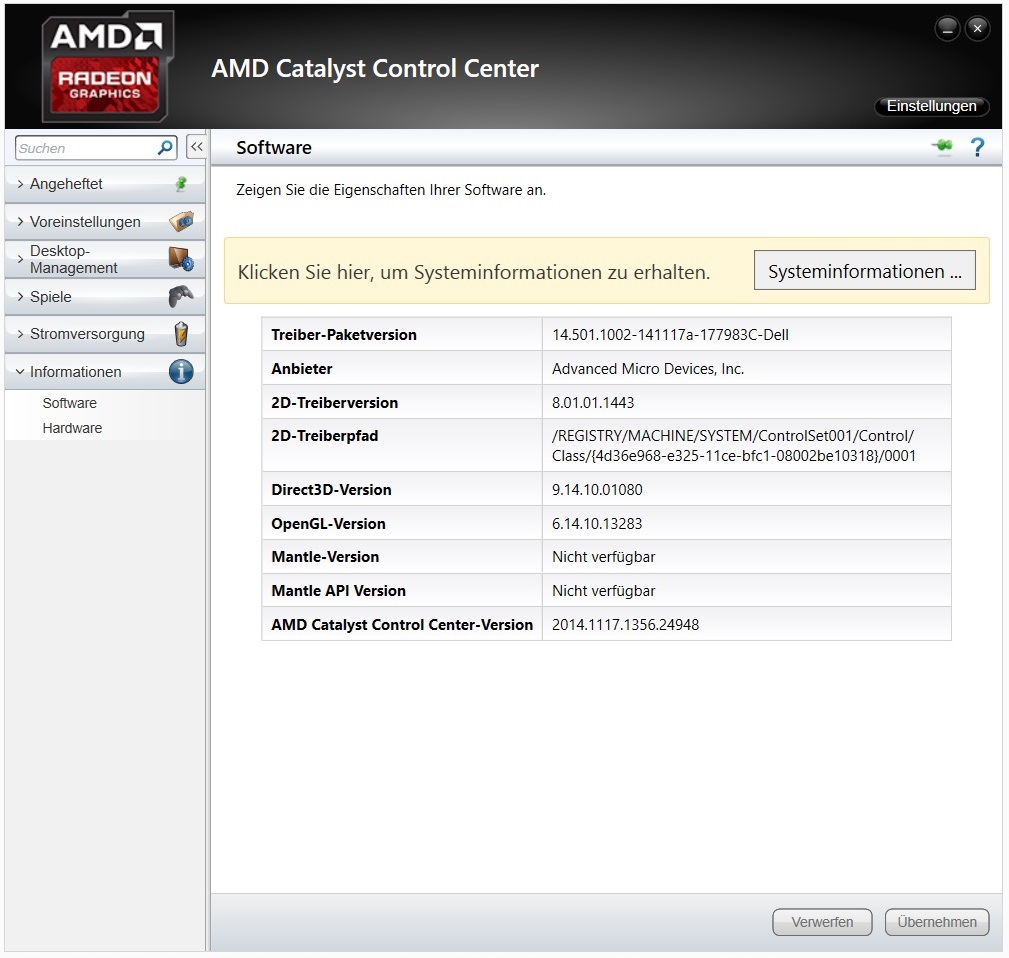Open help via the question mark icon
The image size is (1009, 958).
click(x=977, y=147)
